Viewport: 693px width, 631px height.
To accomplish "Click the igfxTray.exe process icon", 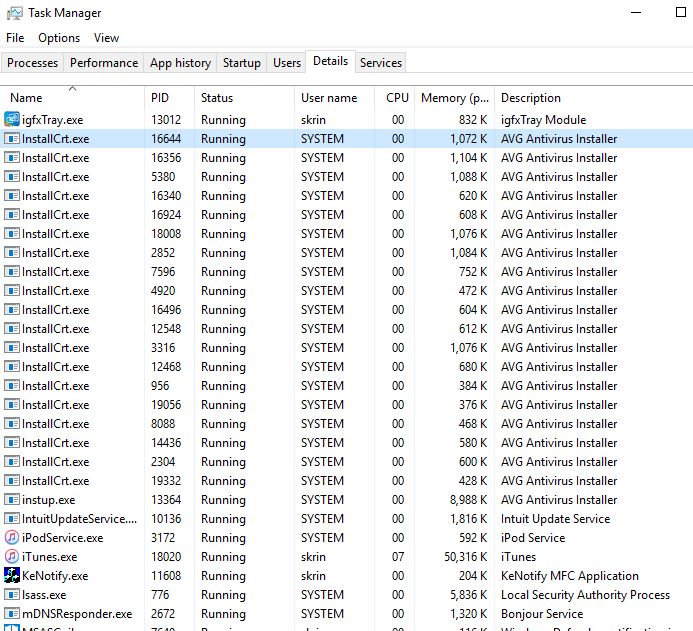I will [x=11, y=119].
